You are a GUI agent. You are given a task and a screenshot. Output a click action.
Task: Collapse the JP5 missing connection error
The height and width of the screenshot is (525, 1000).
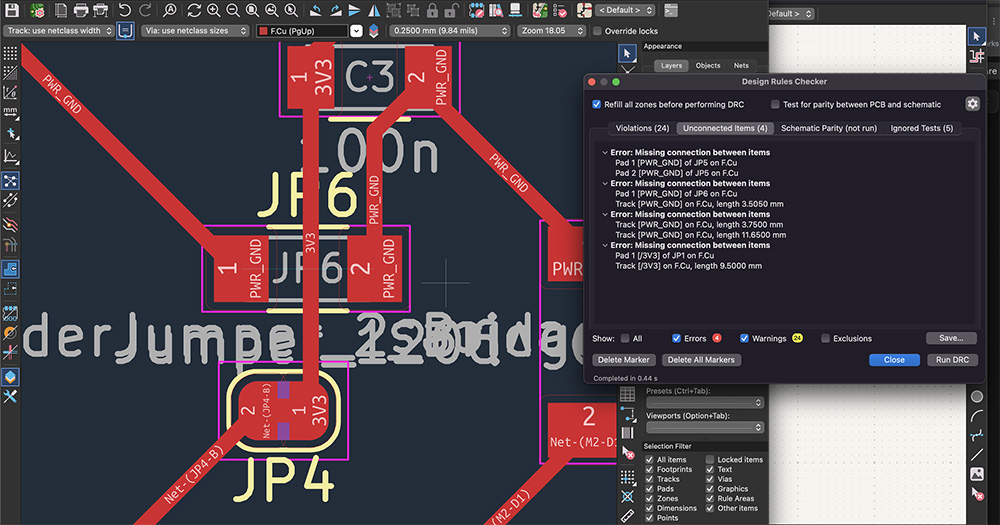(605, 152)
